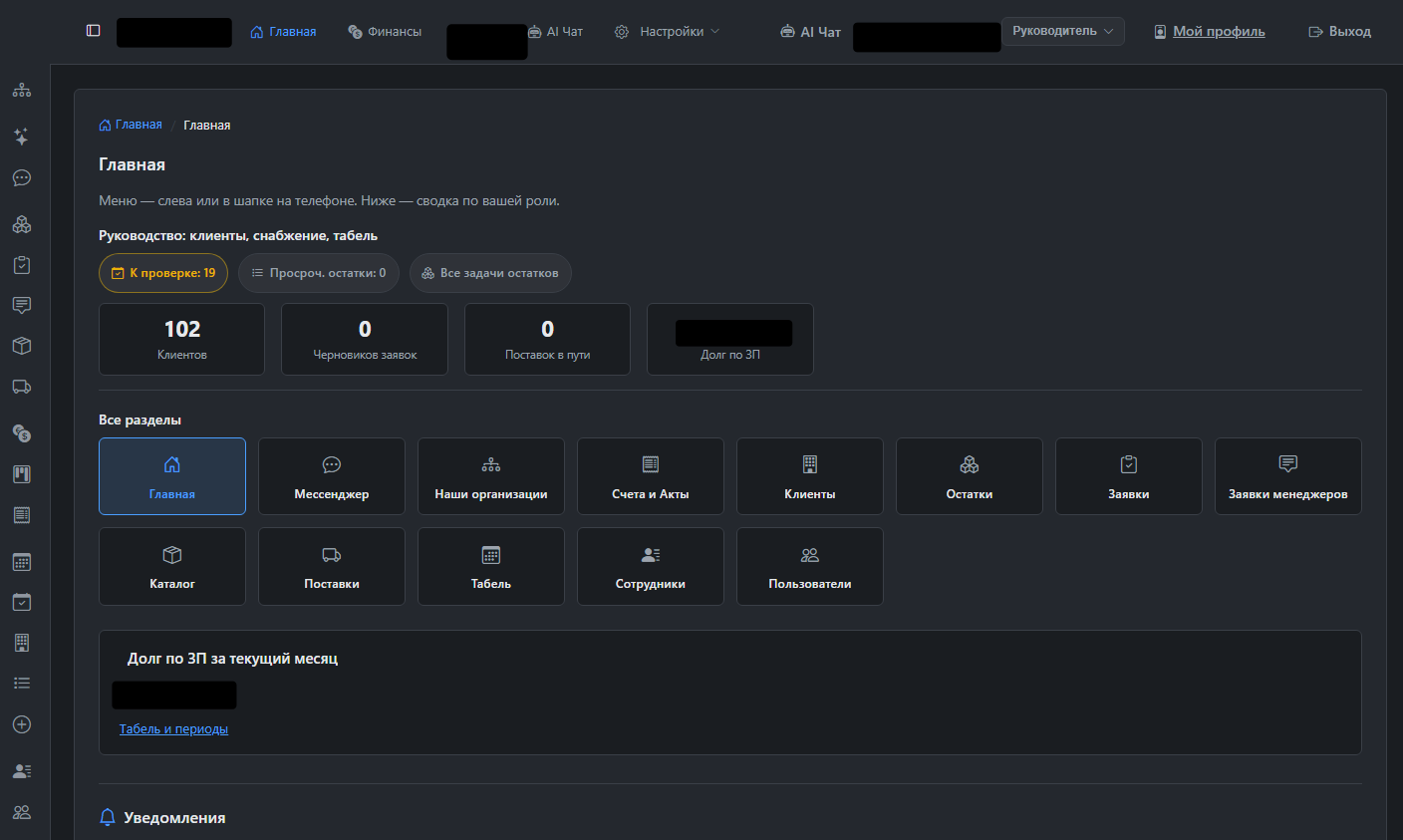Open the Заявки менеджеров section tile
This screenshot has height=840, width=1403.
tap(1288, 476)
